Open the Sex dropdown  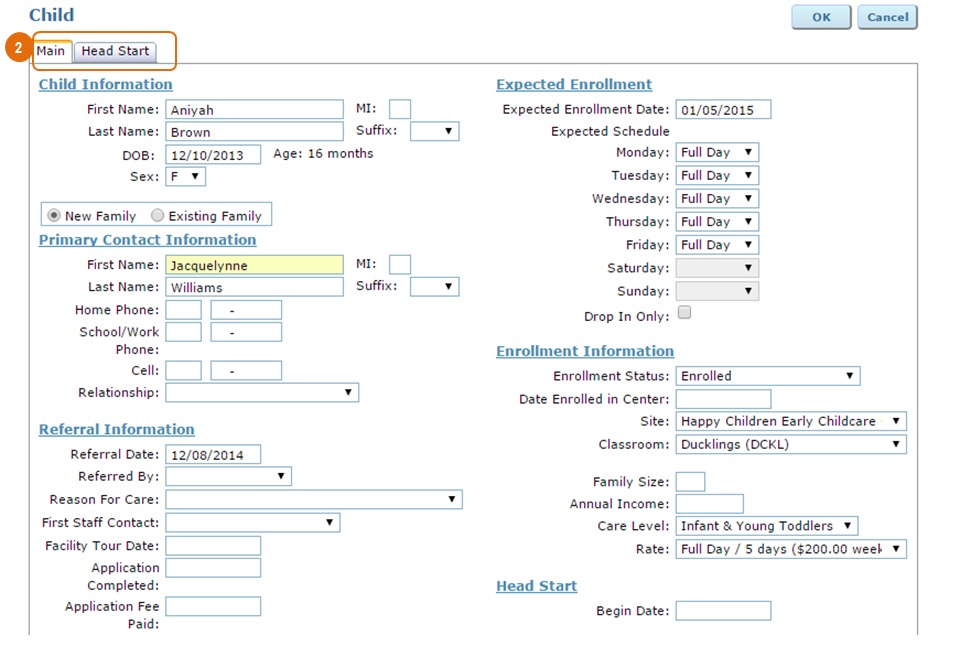185,177
